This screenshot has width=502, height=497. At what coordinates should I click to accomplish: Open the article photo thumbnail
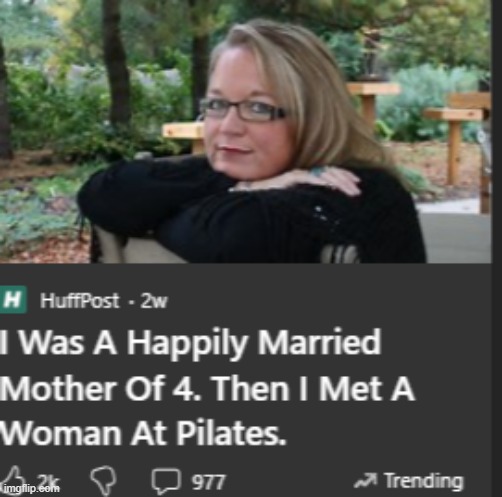tap(245, 131)
